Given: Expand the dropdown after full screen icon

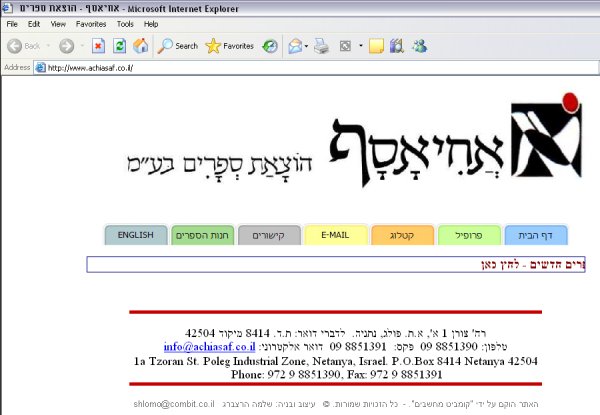Looking at the screenshot, I should point(360,46).
